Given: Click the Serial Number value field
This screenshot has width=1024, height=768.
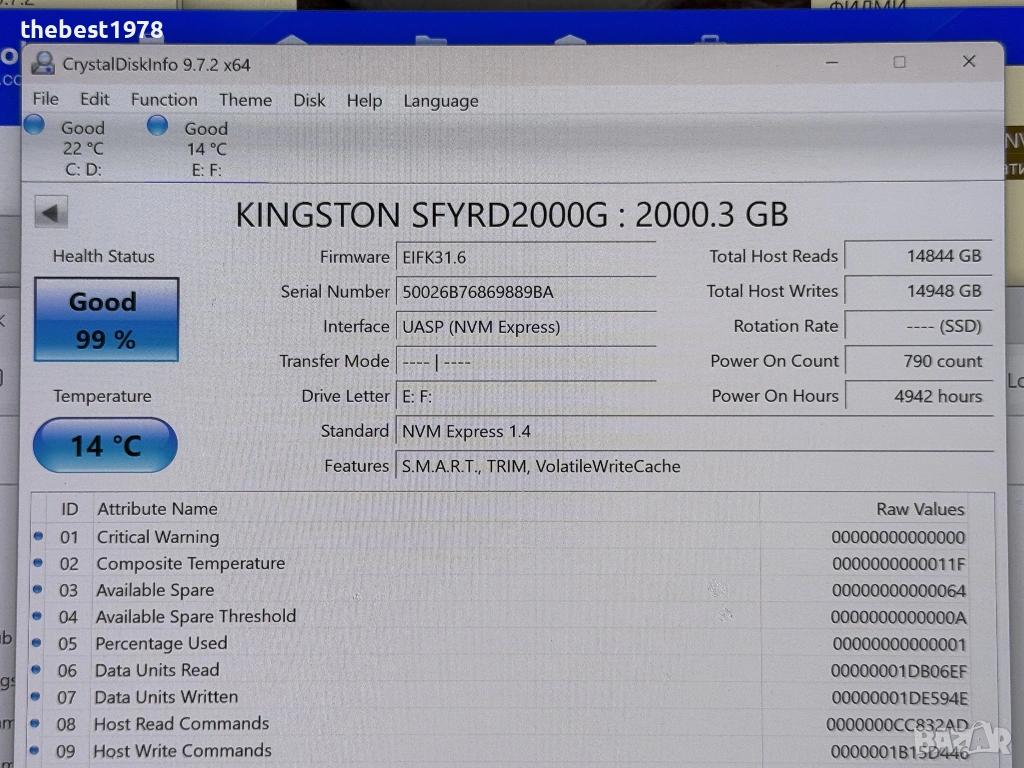Looking at the screenshot, I should (x=525, y=292).
